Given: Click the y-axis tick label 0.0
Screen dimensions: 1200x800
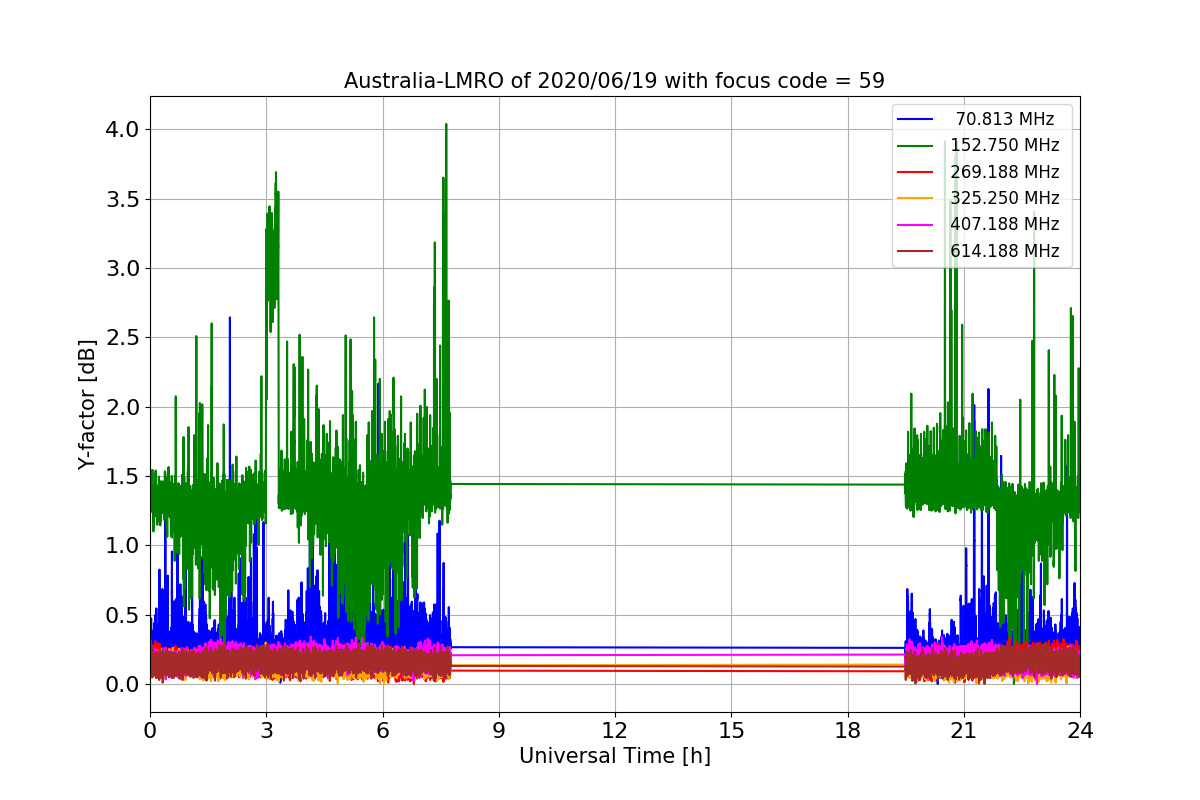Looking at the screenshot, I should click(x=121, y=685).
